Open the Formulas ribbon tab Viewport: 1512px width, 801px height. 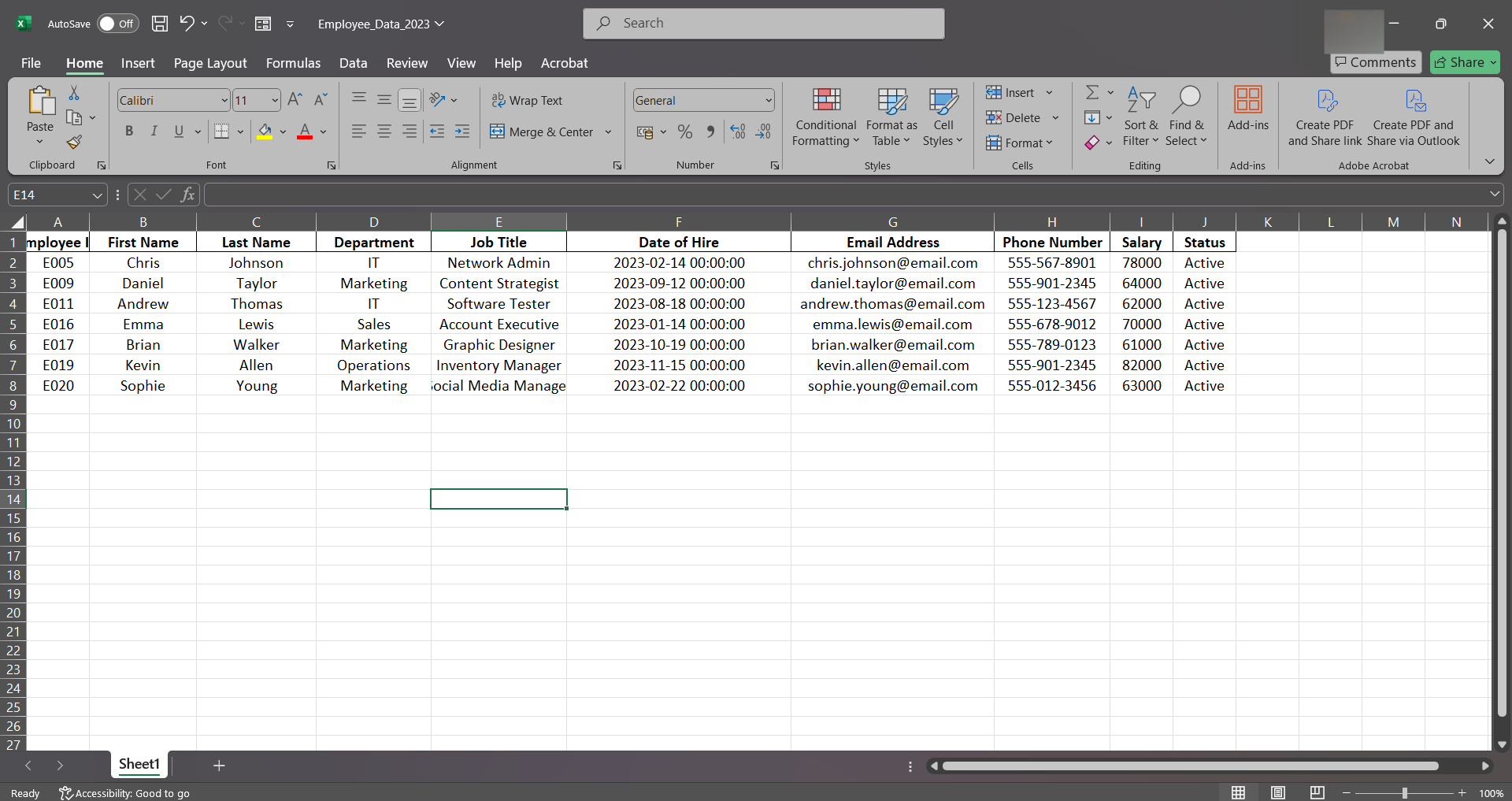click(293, 63)
